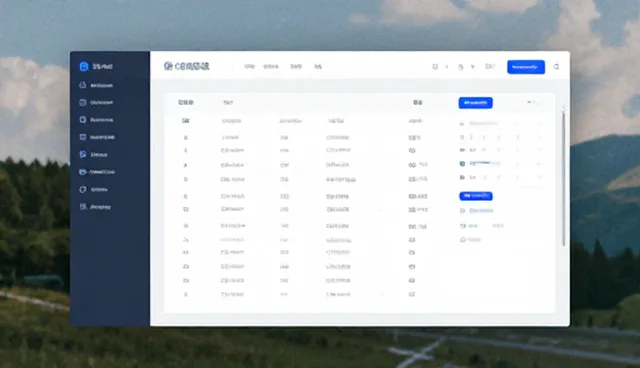The width and height of the screenshot is (640, 368).
Task: Open search via the header magnifier icon
Action: point(556,67)
